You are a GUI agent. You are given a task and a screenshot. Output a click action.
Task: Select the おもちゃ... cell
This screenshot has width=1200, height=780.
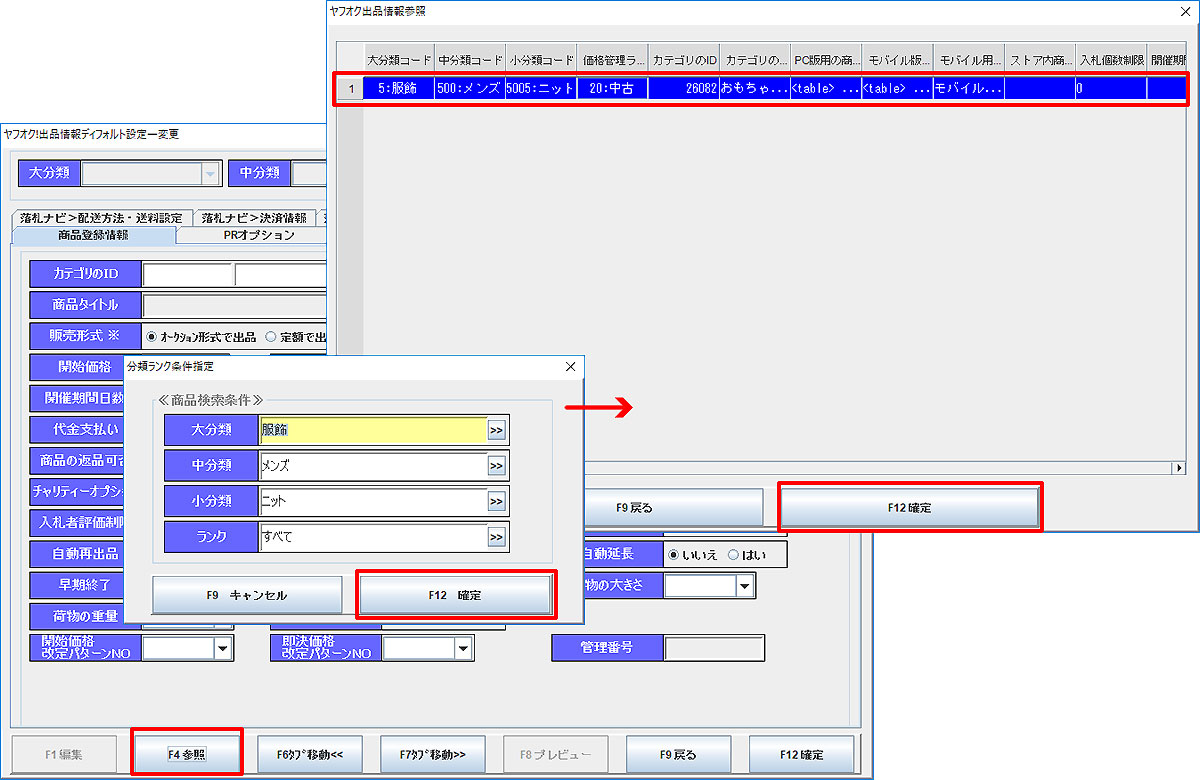click(x=754, y=88)
